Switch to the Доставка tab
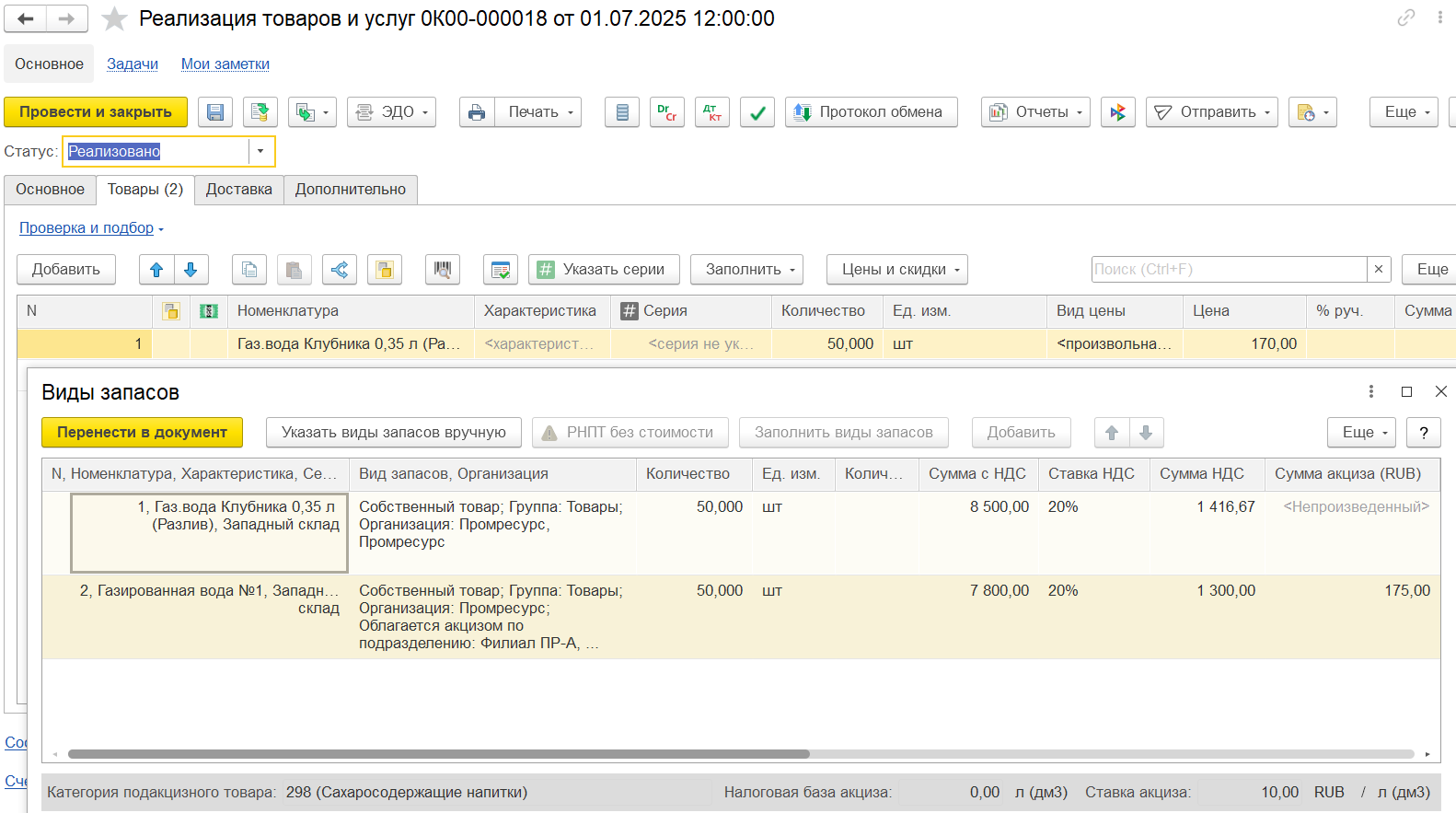 [x=238, y=189]
